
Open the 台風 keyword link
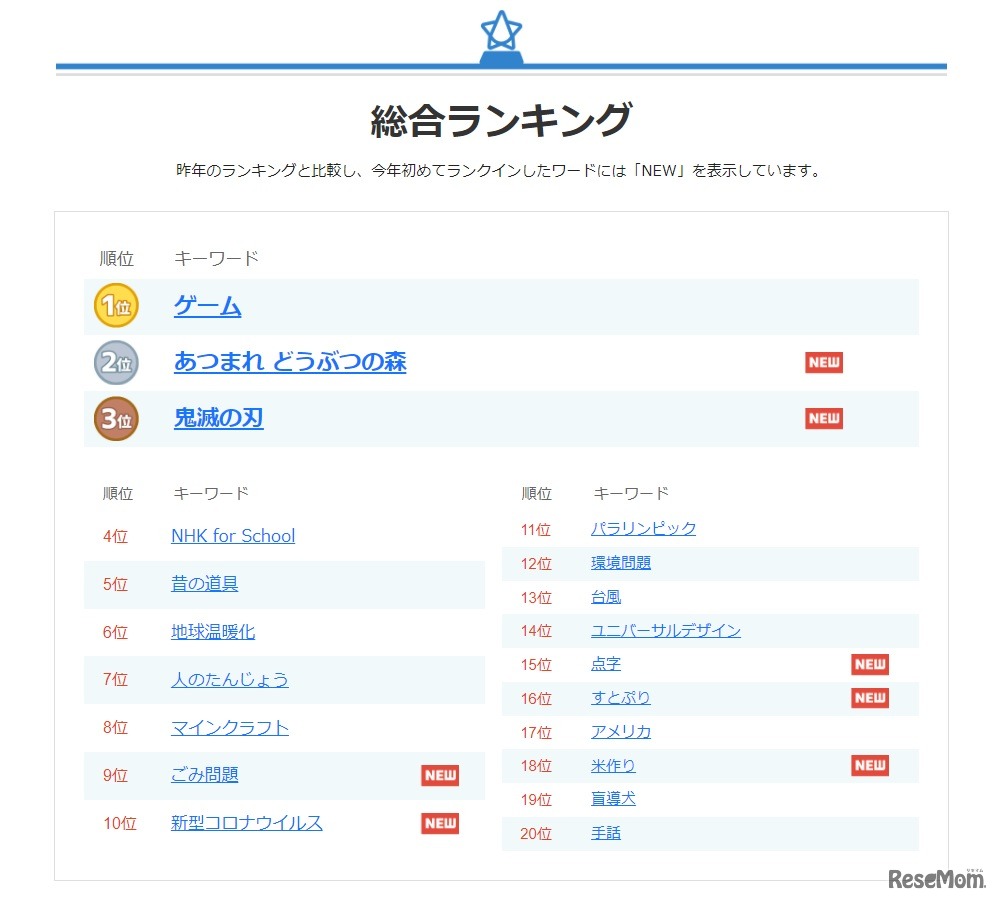click(x=606, y=597)
